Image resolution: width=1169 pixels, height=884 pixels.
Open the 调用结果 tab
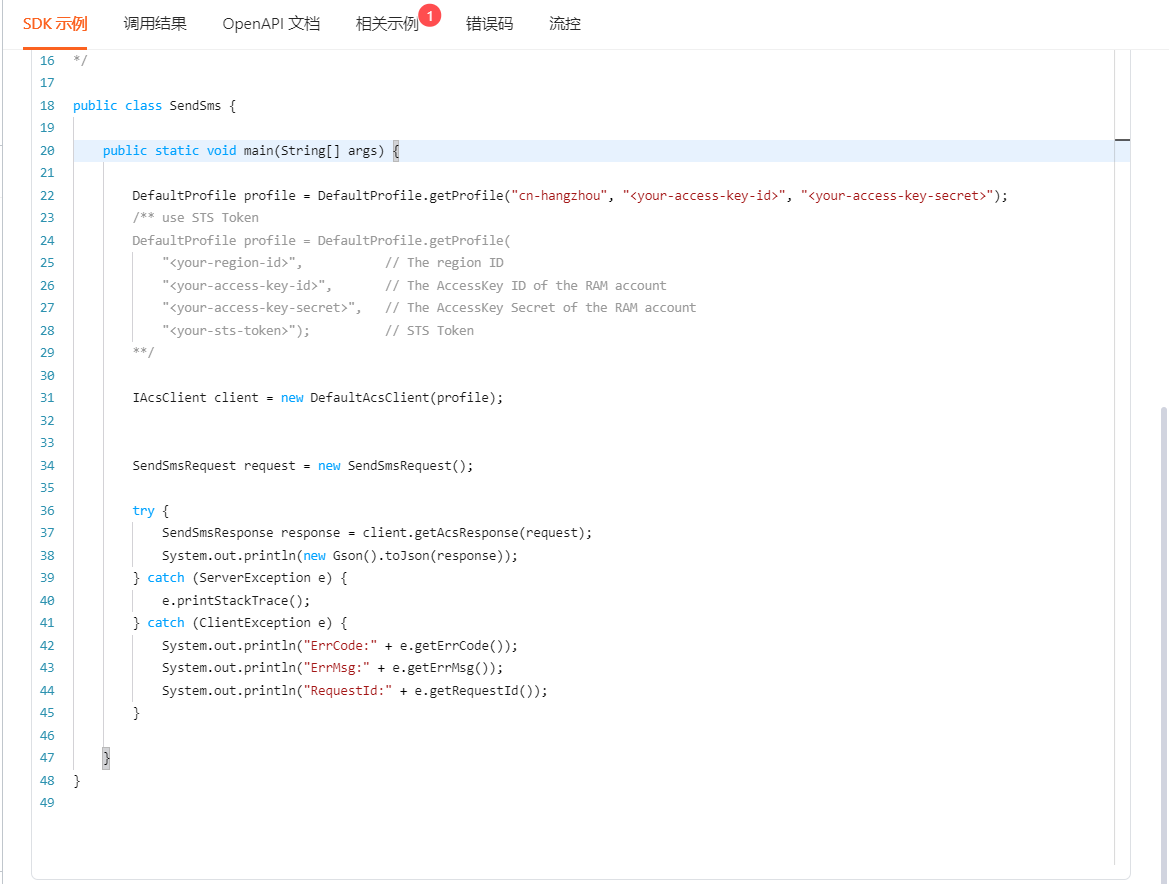tap(155, 24)
